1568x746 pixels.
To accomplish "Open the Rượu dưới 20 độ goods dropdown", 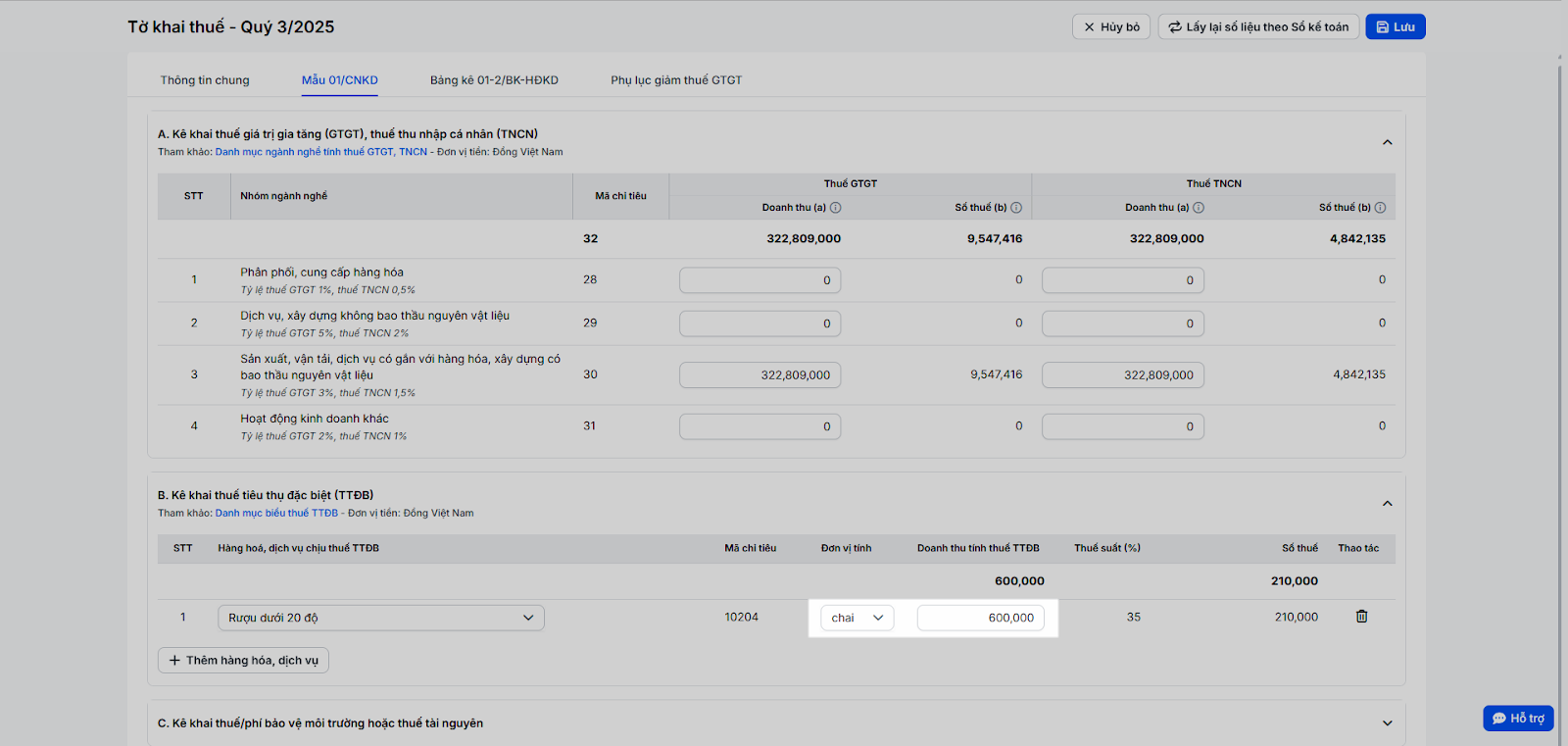I will 380,618.
